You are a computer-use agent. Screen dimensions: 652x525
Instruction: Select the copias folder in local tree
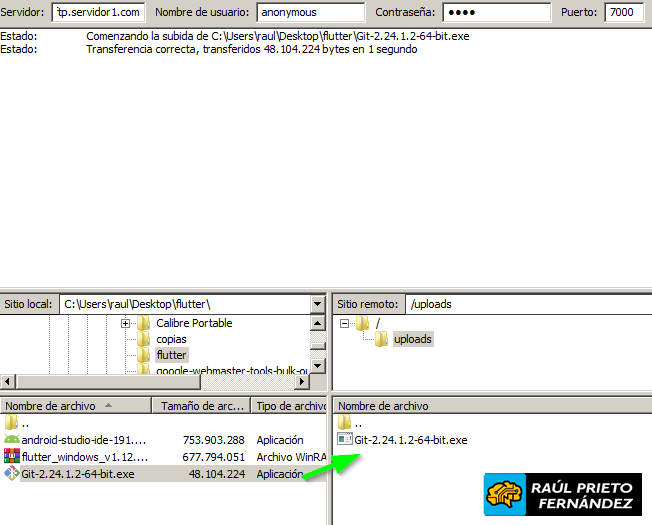171,339
